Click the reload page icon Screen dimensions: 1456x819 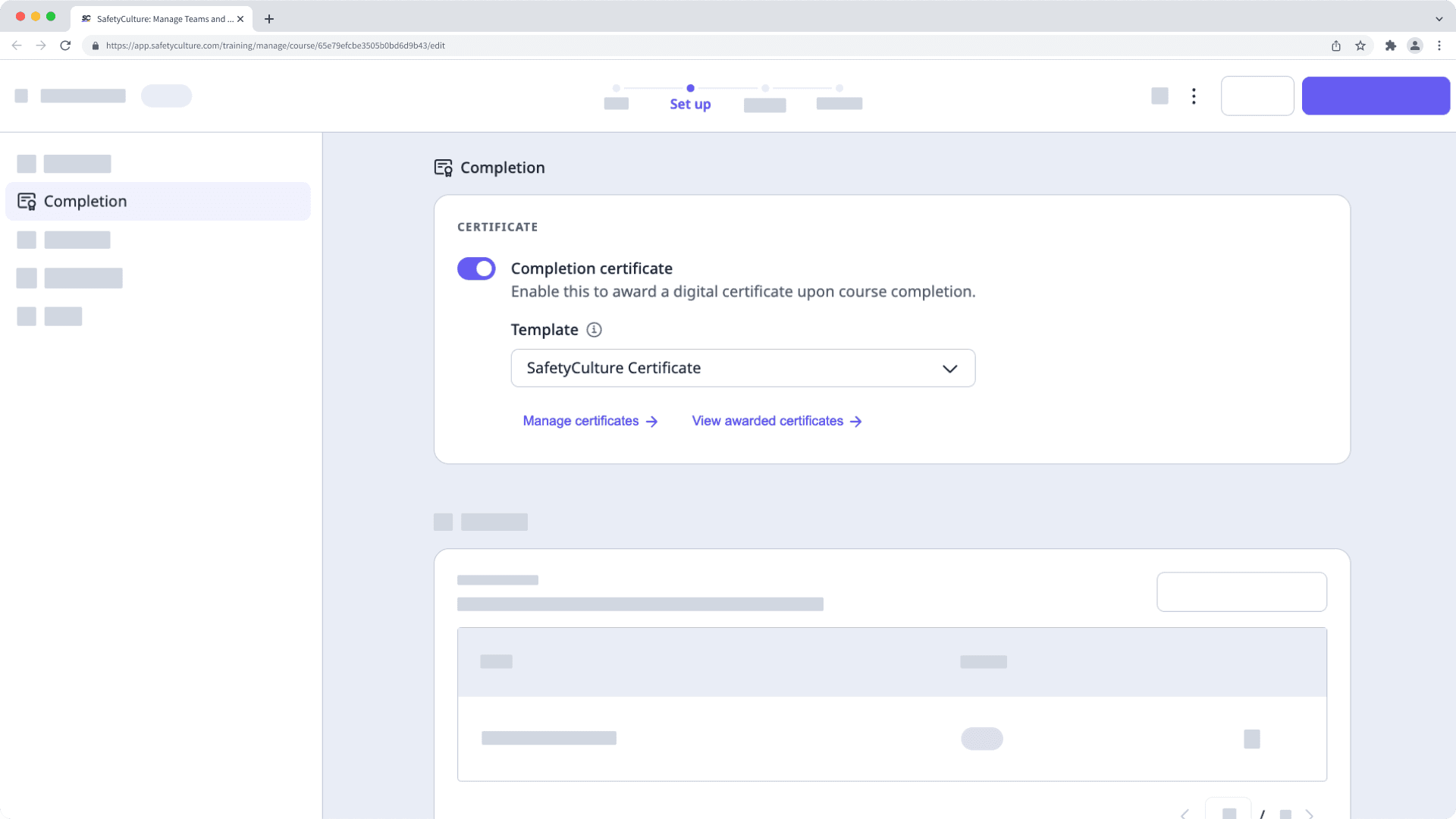point(66,45)
